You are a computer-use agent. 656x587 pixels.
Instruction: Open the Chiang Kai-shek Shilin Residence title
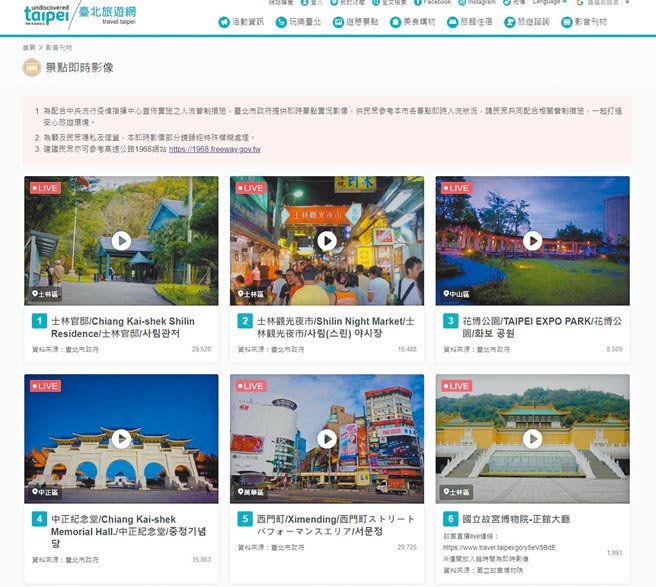(x=123, y=328)
